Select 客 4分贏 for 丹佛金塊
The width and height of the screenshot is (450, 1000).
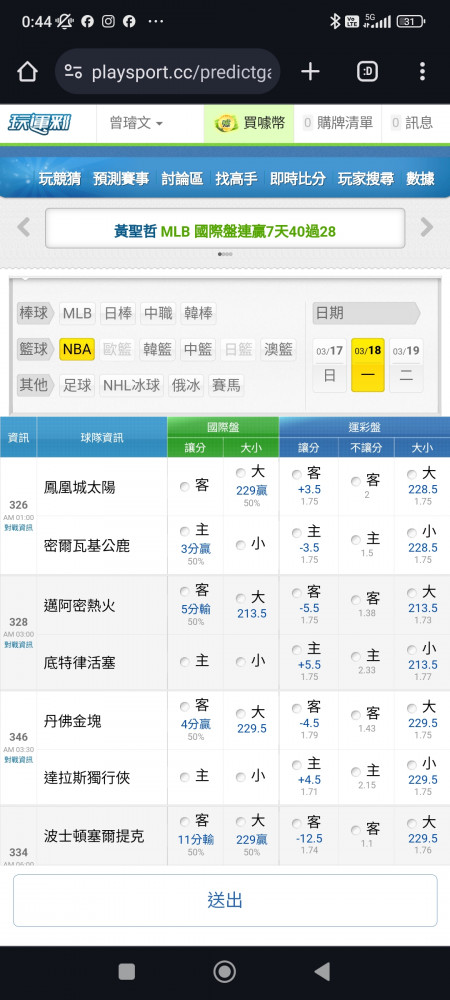coord(184,707)
